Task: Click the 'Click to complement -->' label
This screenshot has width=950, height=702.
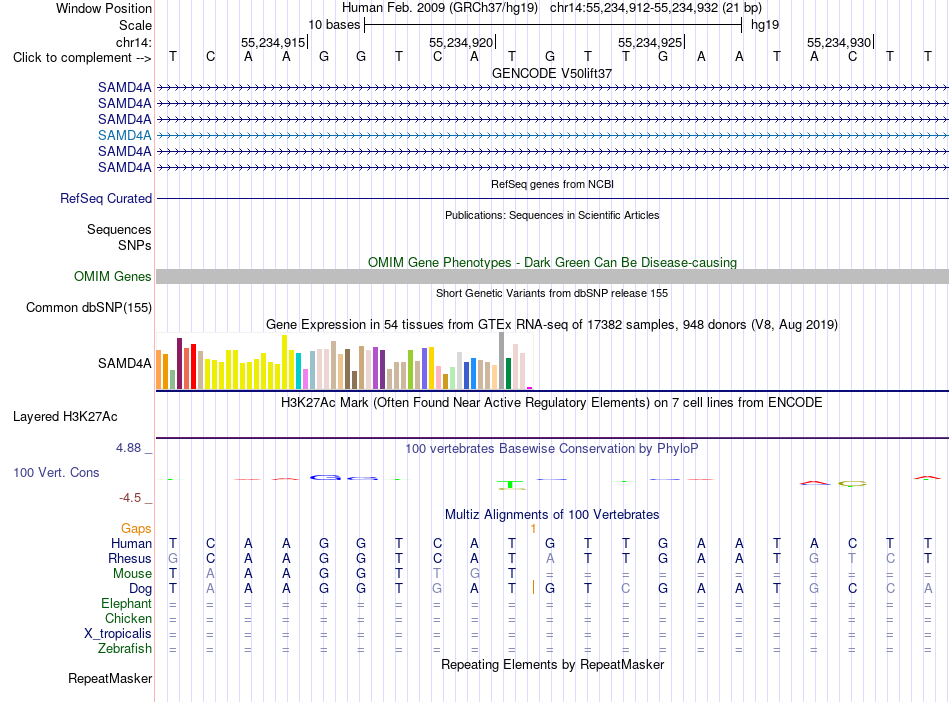Action: 82,58
